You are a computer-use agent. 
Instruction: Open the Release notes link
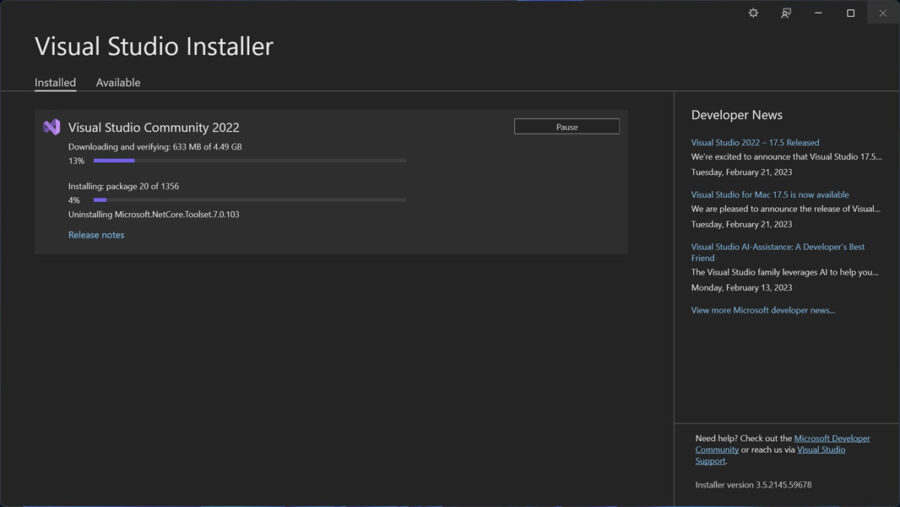[x=96, y=235]
